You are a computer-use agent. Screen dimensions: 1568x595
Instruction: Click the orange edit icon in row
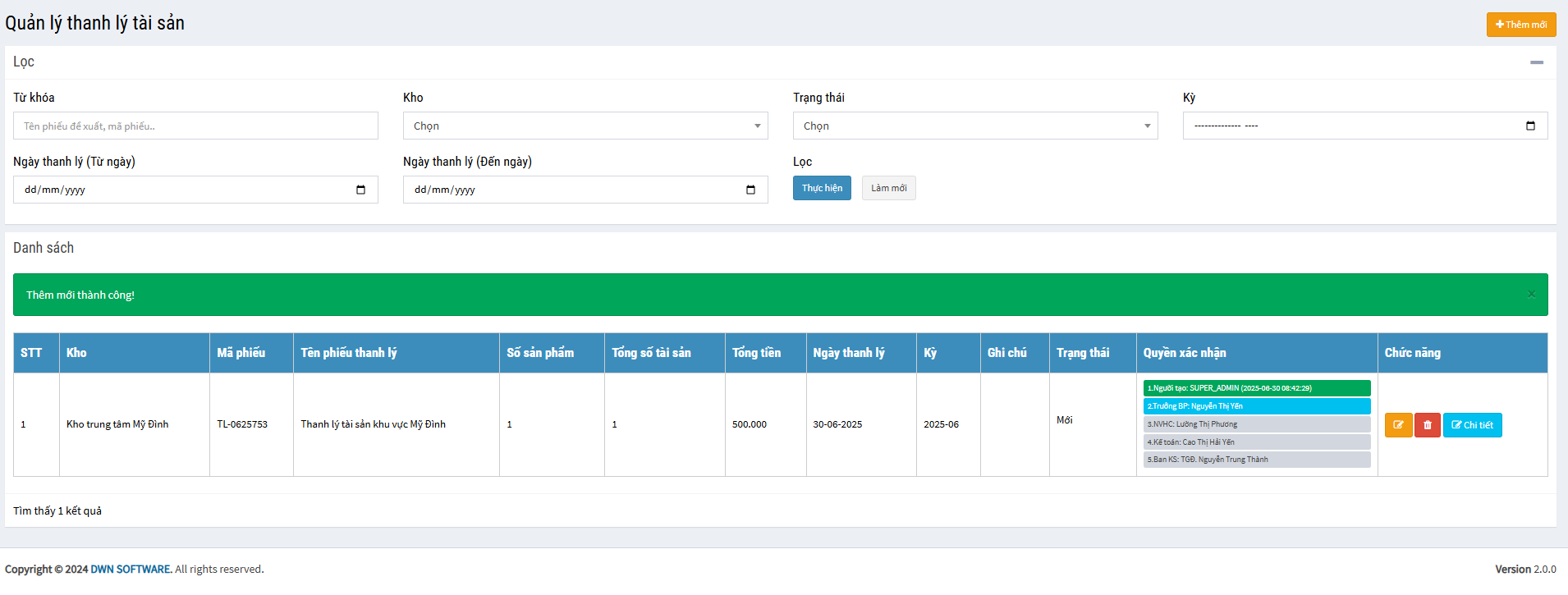1398,425
